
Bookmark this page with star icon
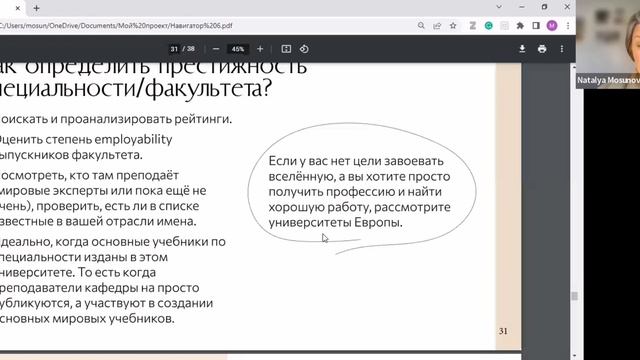453,25
